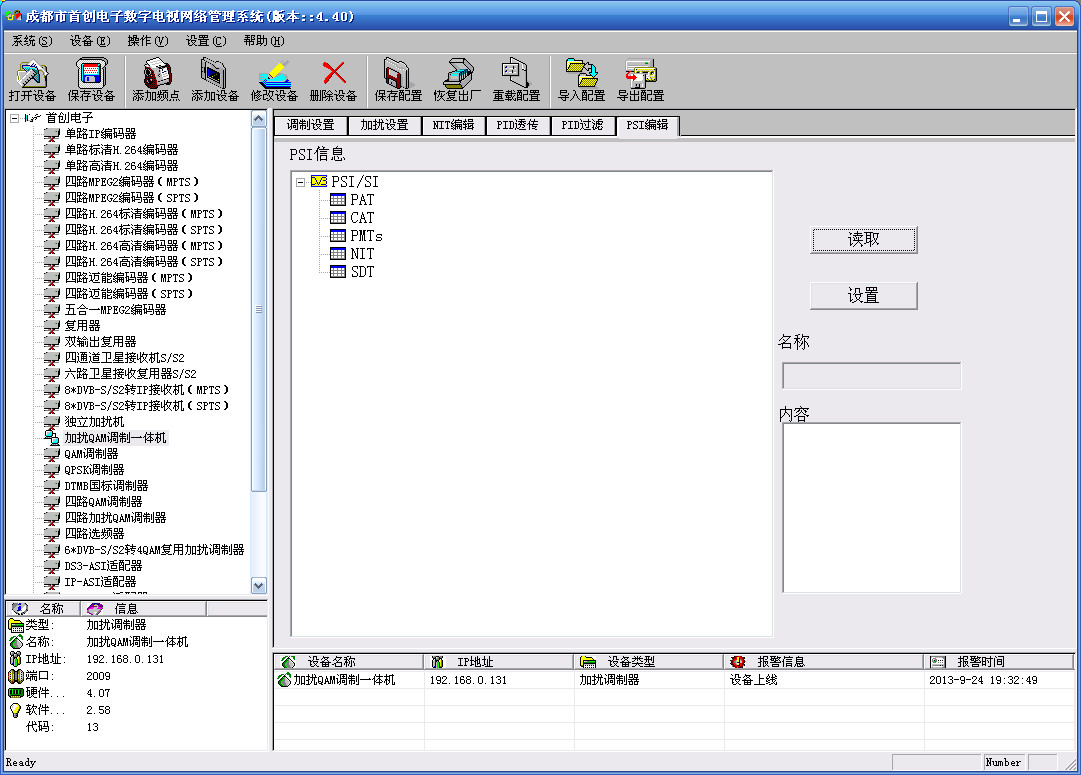Select the NIT table icon
The height and width of the screenshot is (775, 1081).
[x=338, y=254]
